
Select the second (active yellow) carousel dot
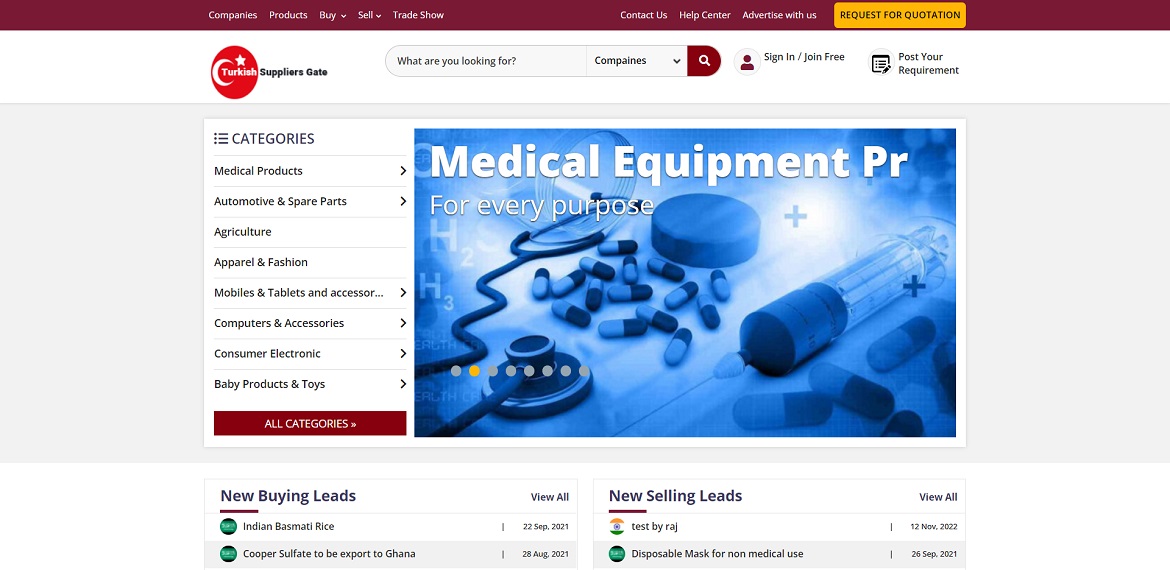(x=474, y=371)
